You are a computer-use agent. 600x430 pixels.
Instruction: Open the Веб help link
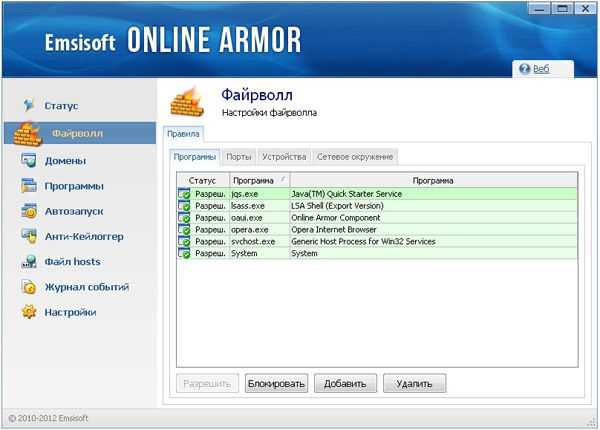(x=541, y=69)
